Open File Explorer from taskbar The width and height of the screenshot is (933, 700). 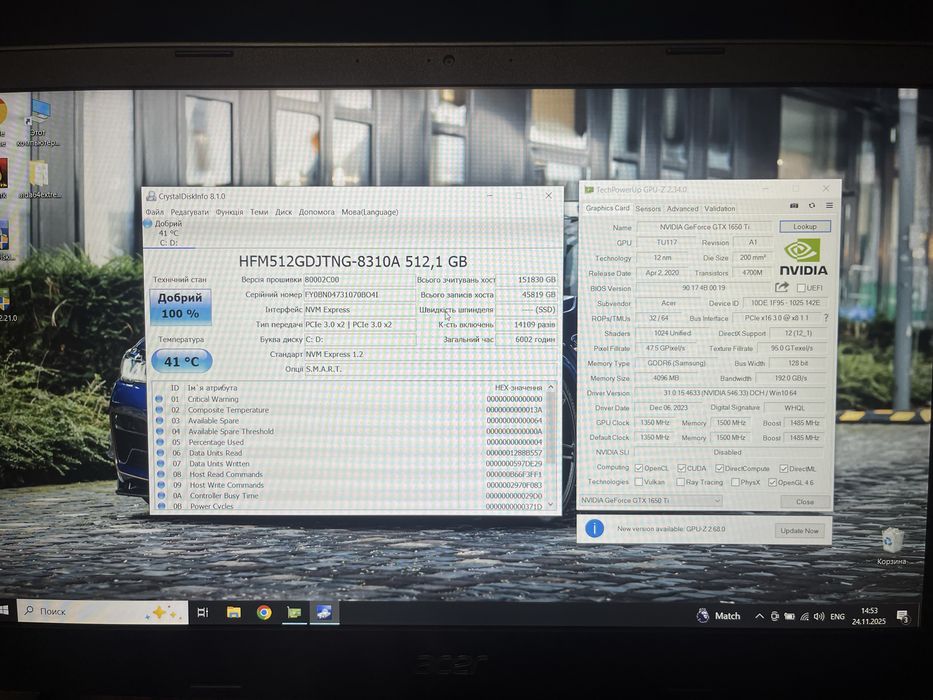tap(234, 612)
